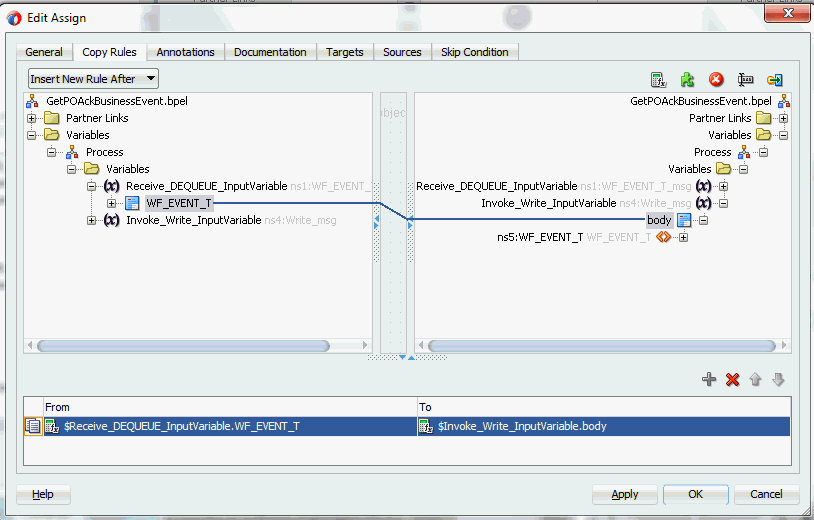Expand right ns5:WF_EVENT_T node
The height and width of the screenshot is (520, 814).
(x=684, y=238)
